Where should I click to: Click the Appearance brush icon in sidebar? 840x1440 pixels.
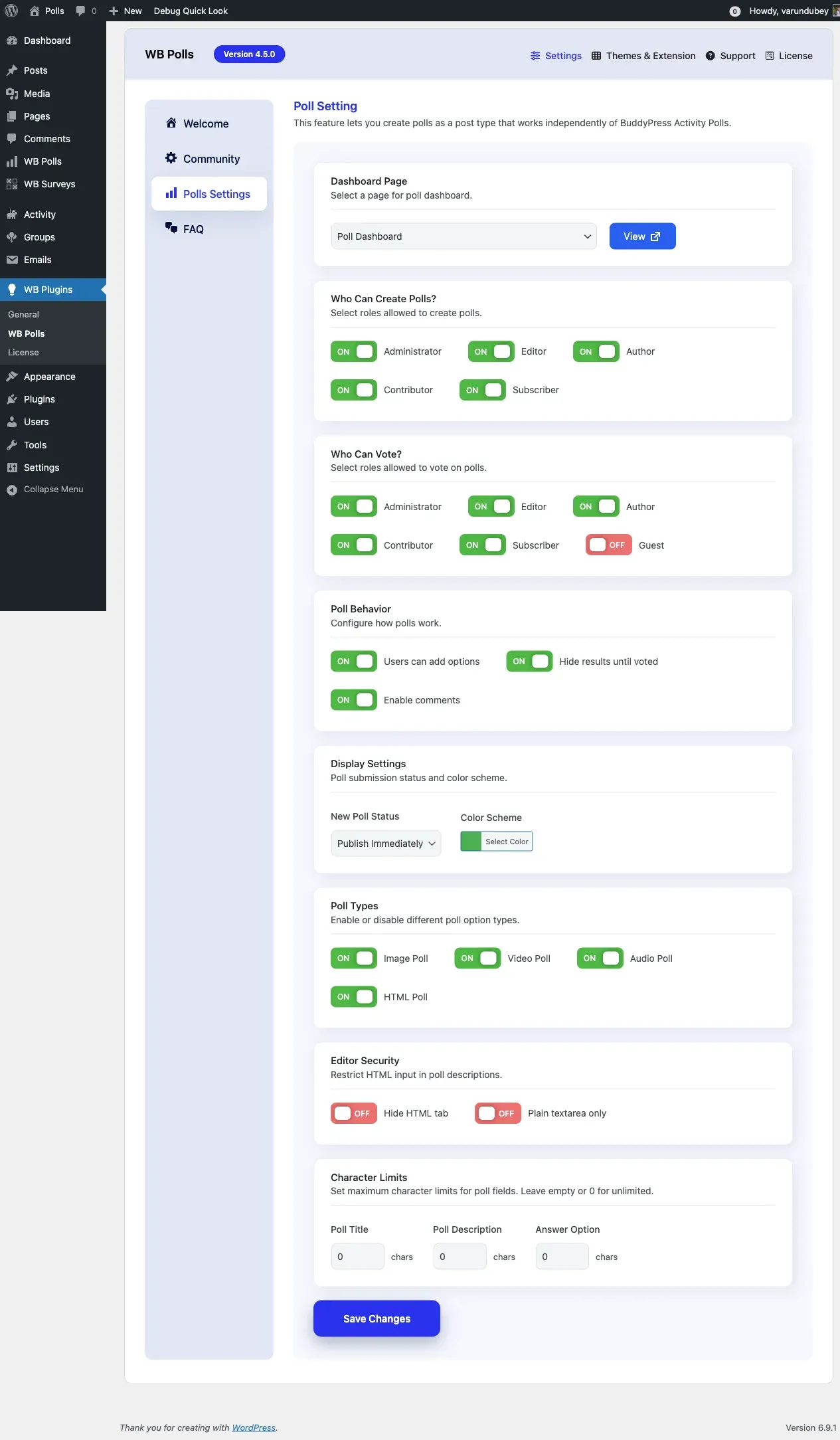12,377
